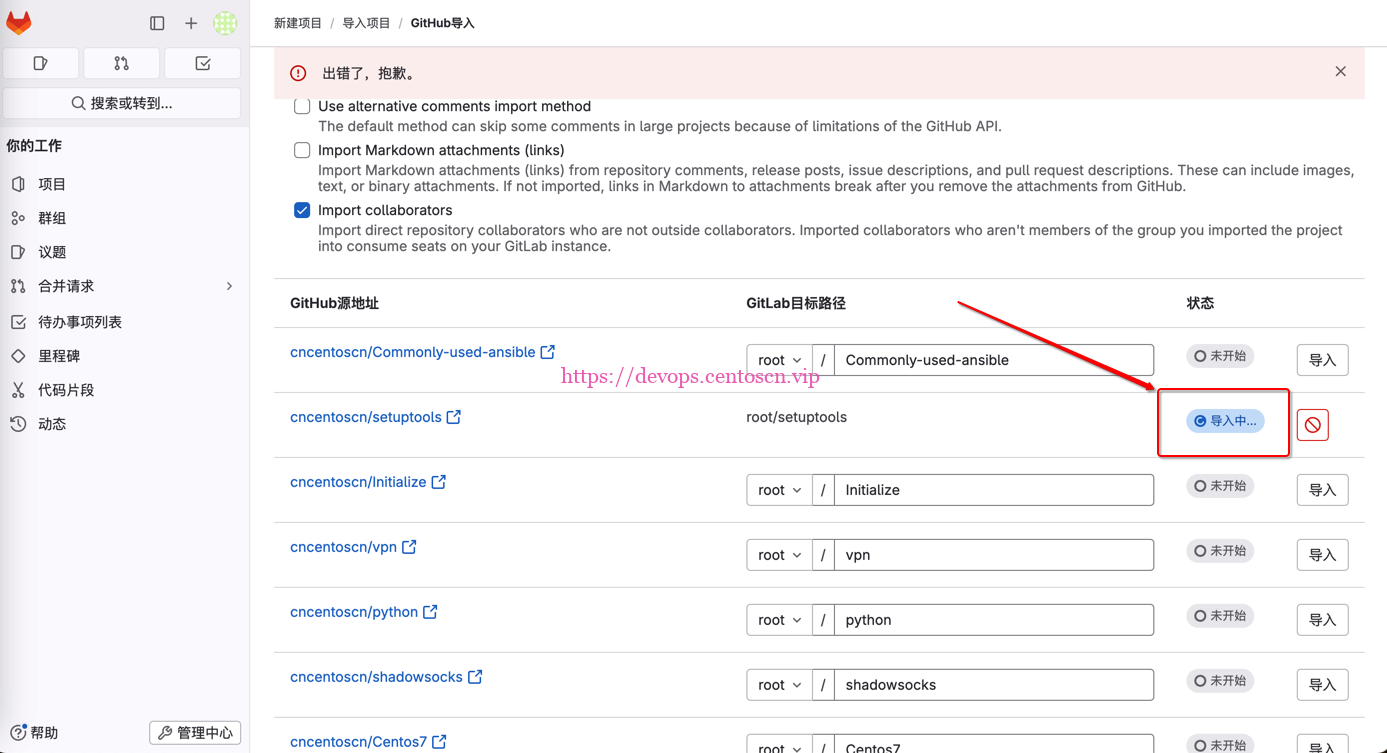Click 导入 button for Initialize repository
1387x753 pixels.
1322,490
